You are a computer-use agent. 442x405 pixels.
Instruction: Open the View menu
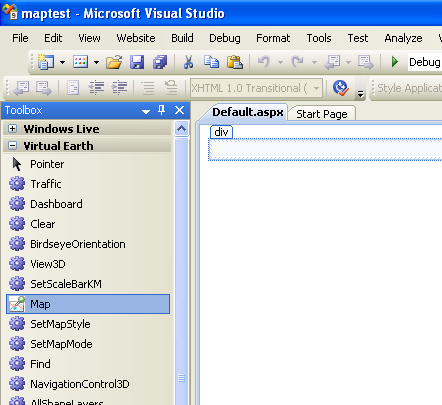click(89, 38)
